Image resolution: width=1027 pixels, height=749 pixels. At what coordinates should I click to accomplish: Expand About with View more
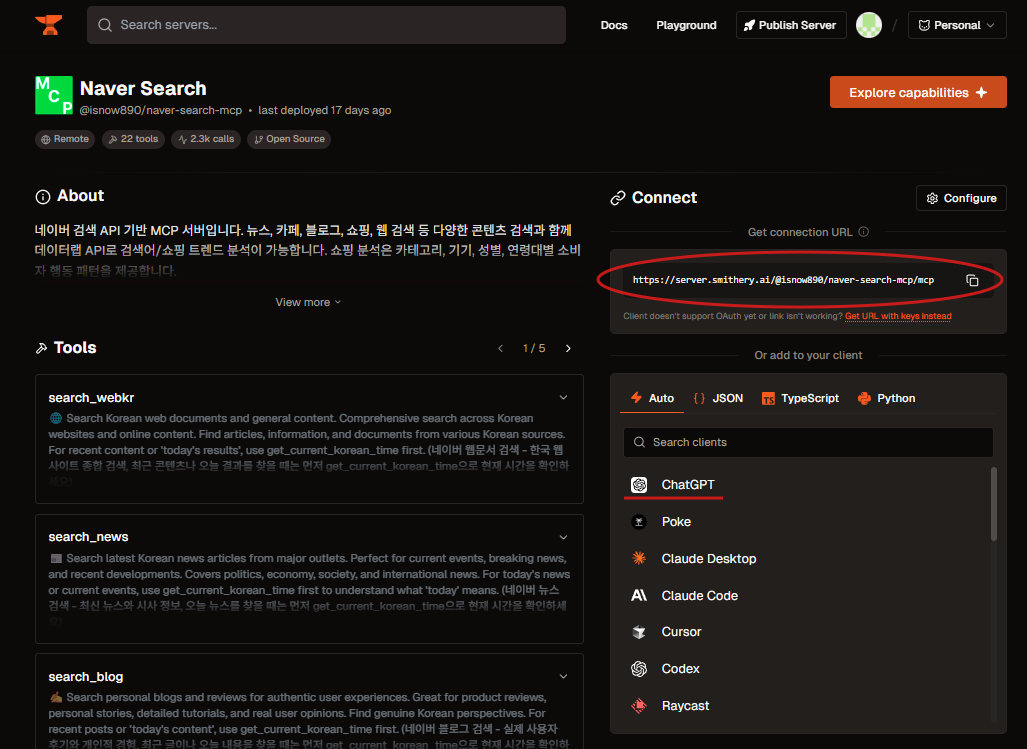pos(308,302)
